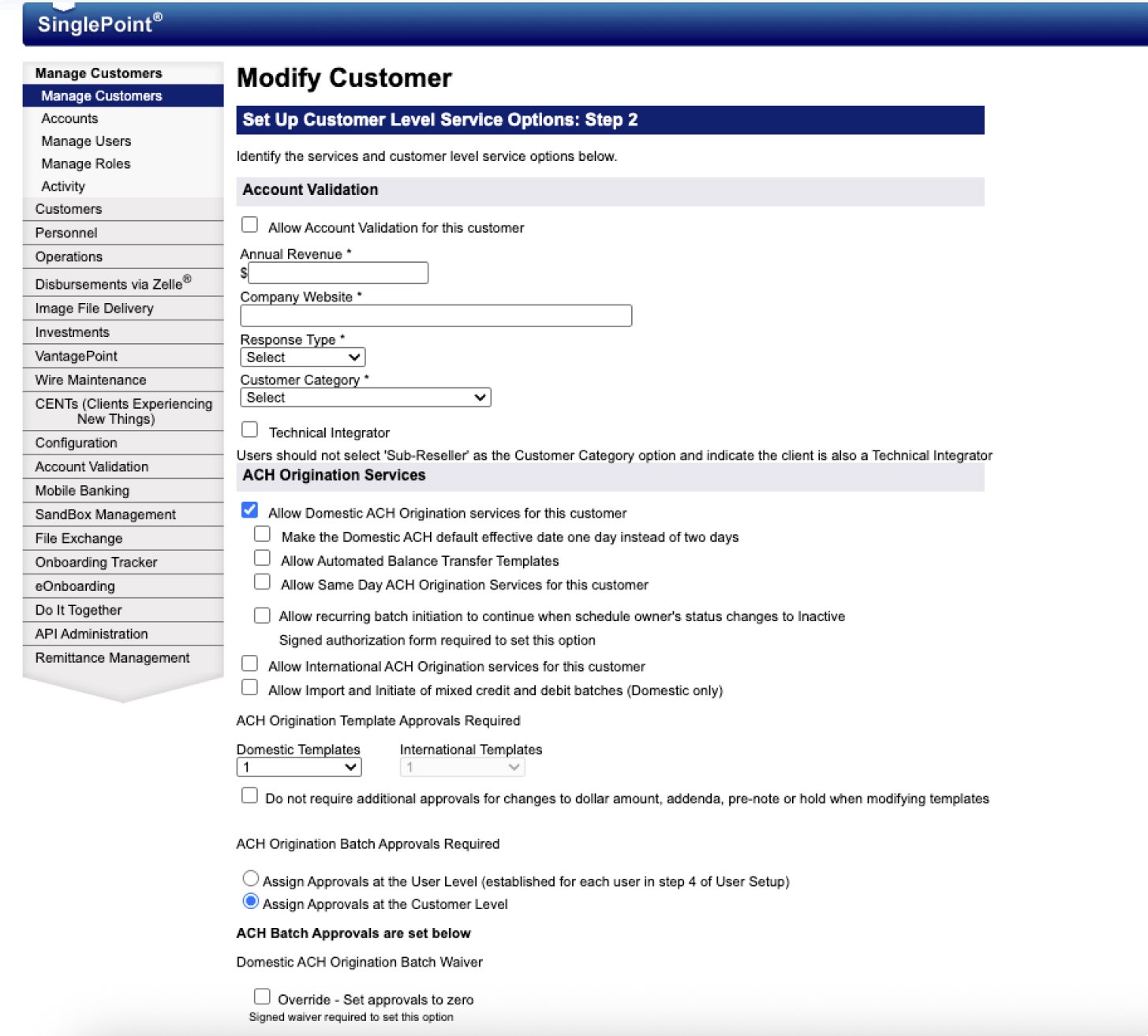This screenshot has width=1148, height=1036.
Task: Enable Allow Automated Balance Transfer Templates
Action: click(x=263, y=558)
